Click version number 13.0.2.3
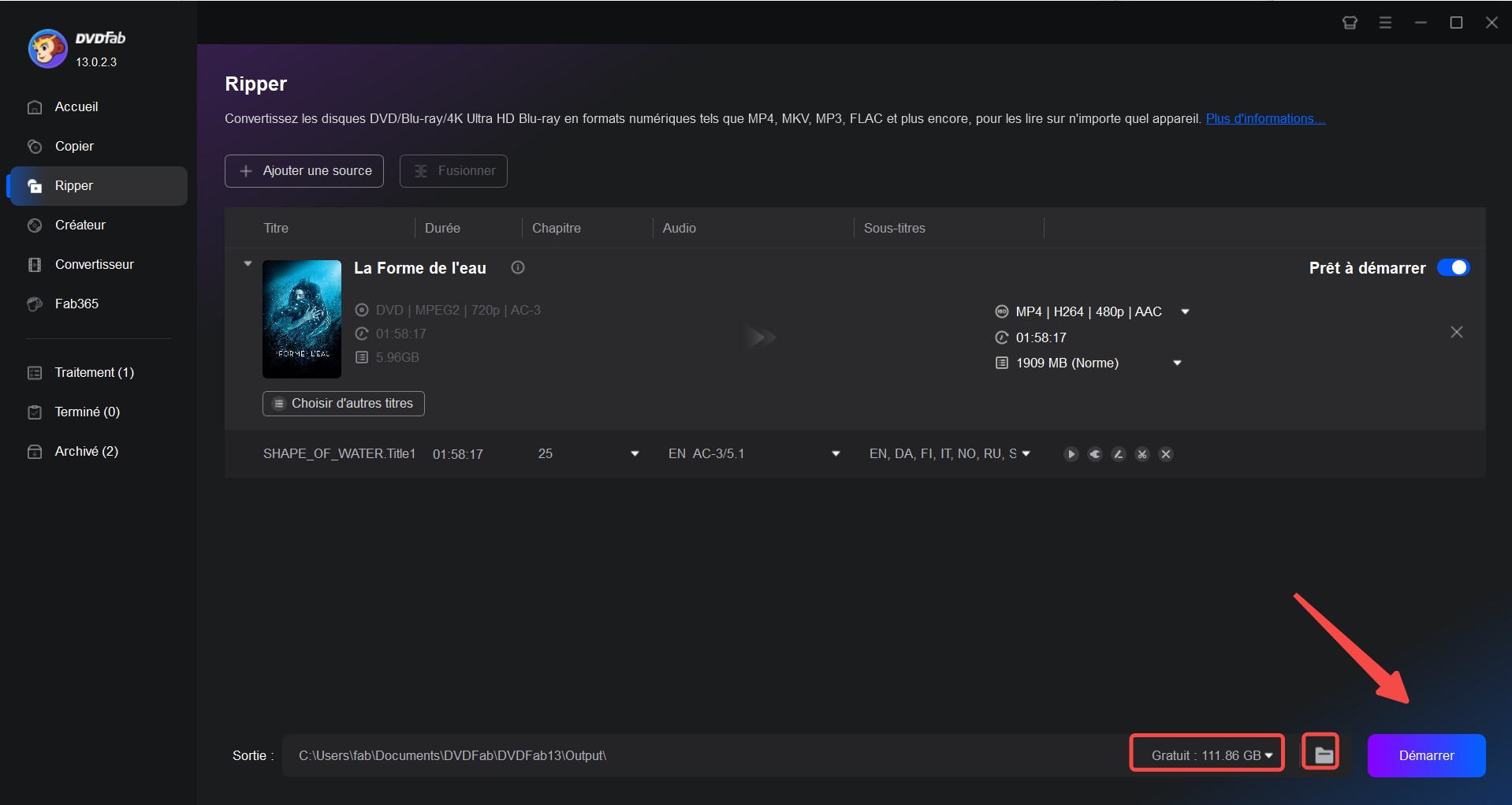 (x=96, y=61)
